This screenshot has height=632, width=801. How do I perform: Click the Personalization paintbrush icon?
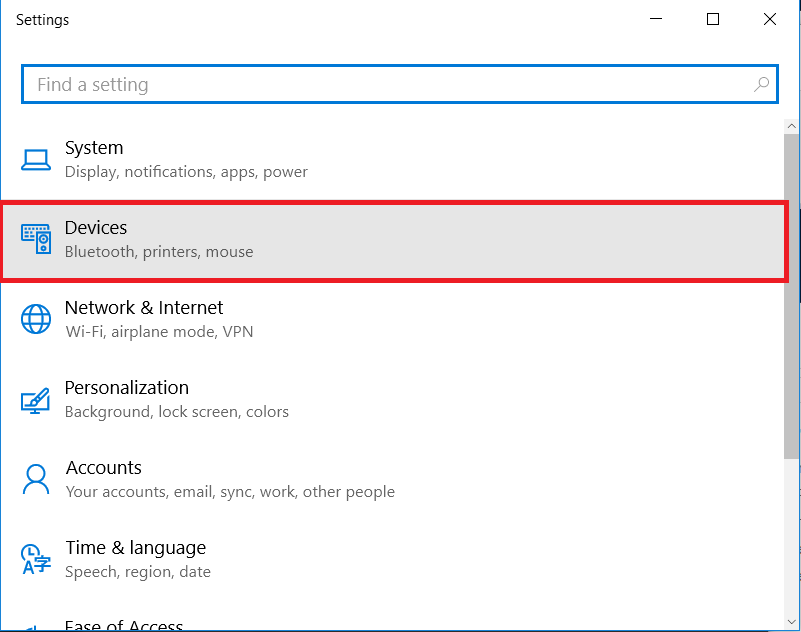click(x=36, y=399)
